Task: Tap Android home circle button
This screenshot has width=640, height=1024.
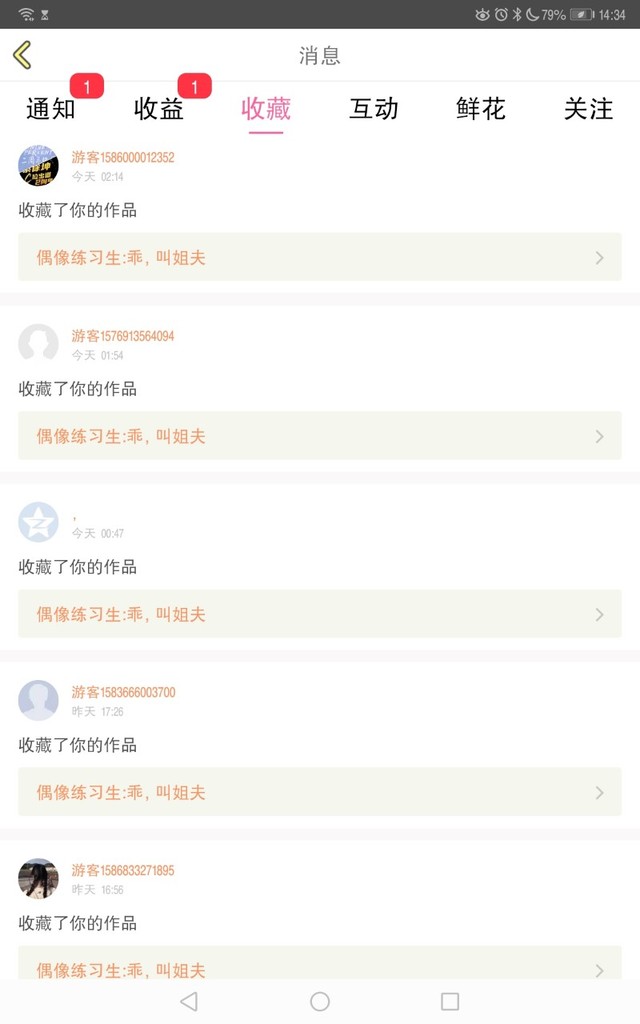Action: (319, 1001)
